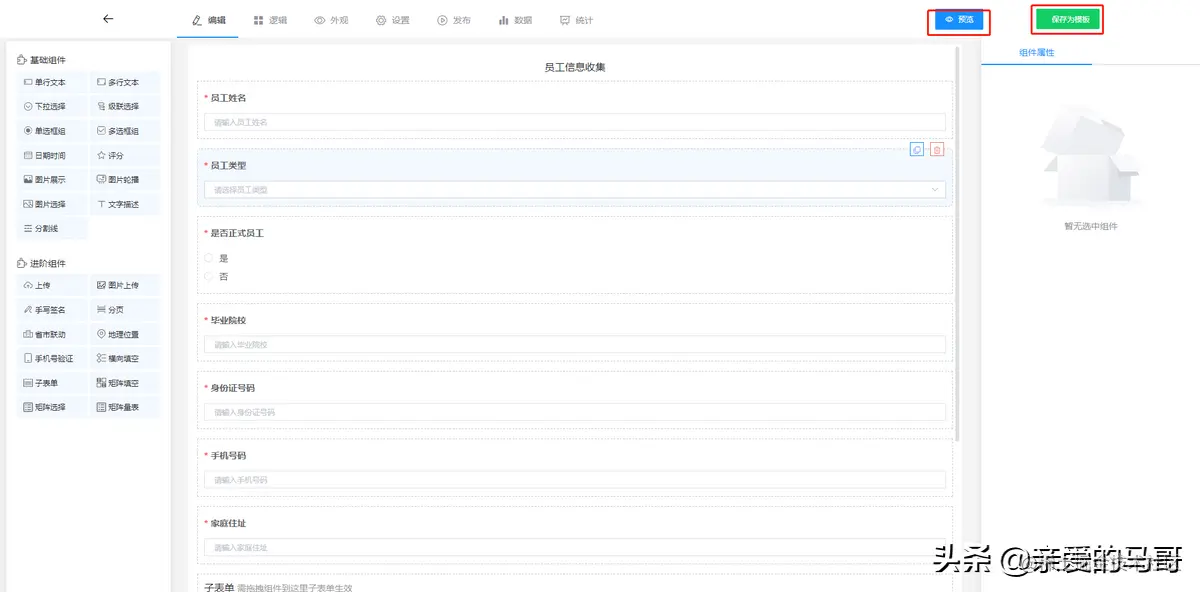Select the 图片展示 component
Screen dimensions: 1200x592
point(52,180)
